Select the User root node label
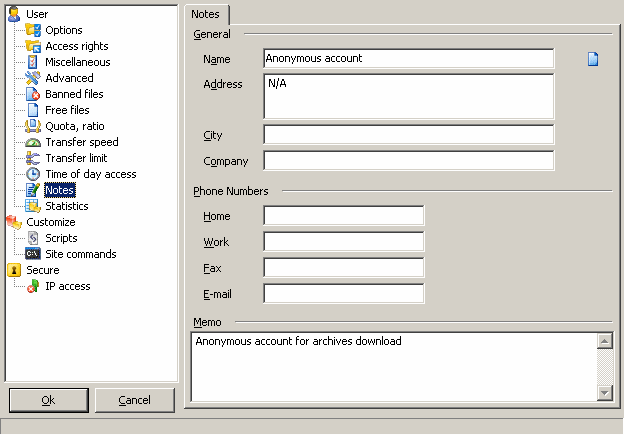 click(x=37, y=14)
